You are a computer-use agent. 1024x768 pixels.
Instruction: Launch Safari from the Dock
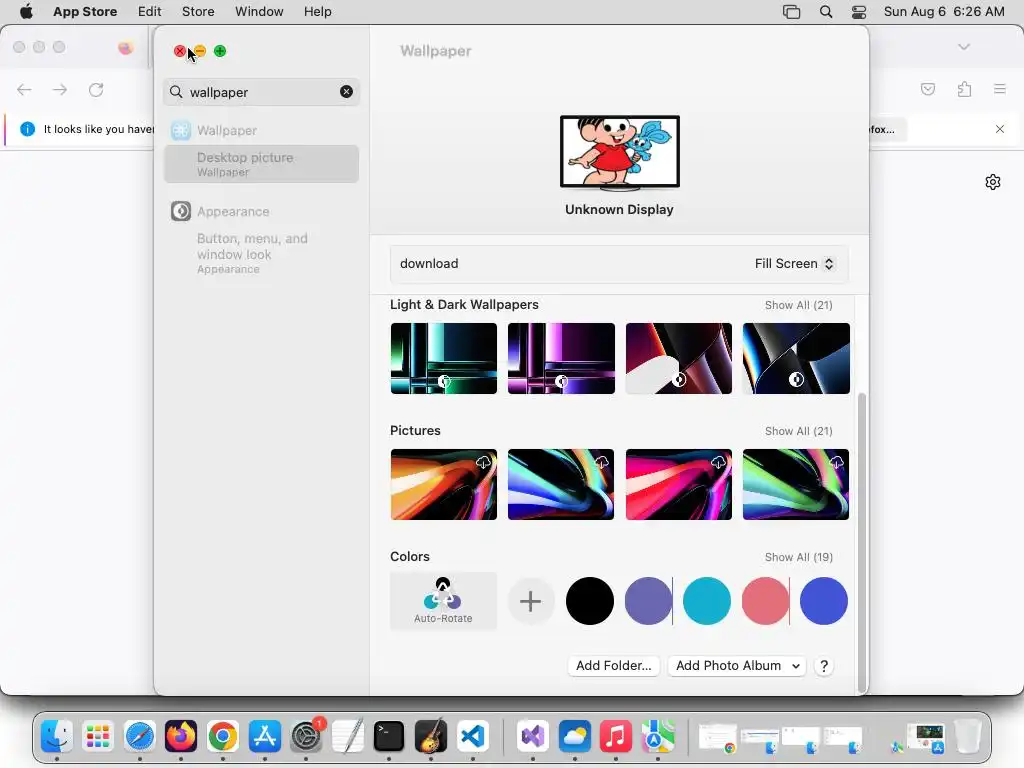[140, 737]
